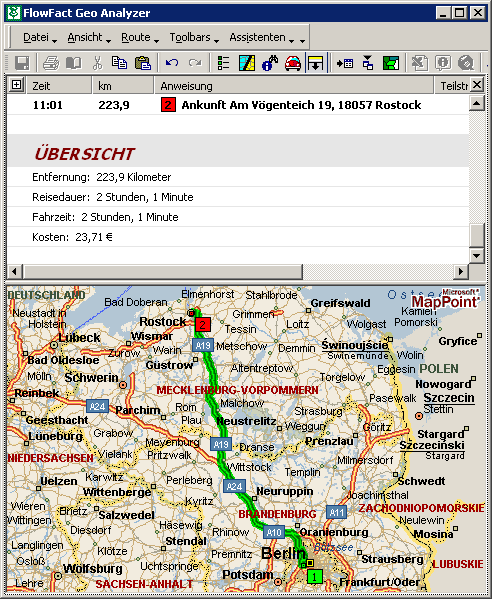Click the horizontal scroll right arrow

pos(461,271)
